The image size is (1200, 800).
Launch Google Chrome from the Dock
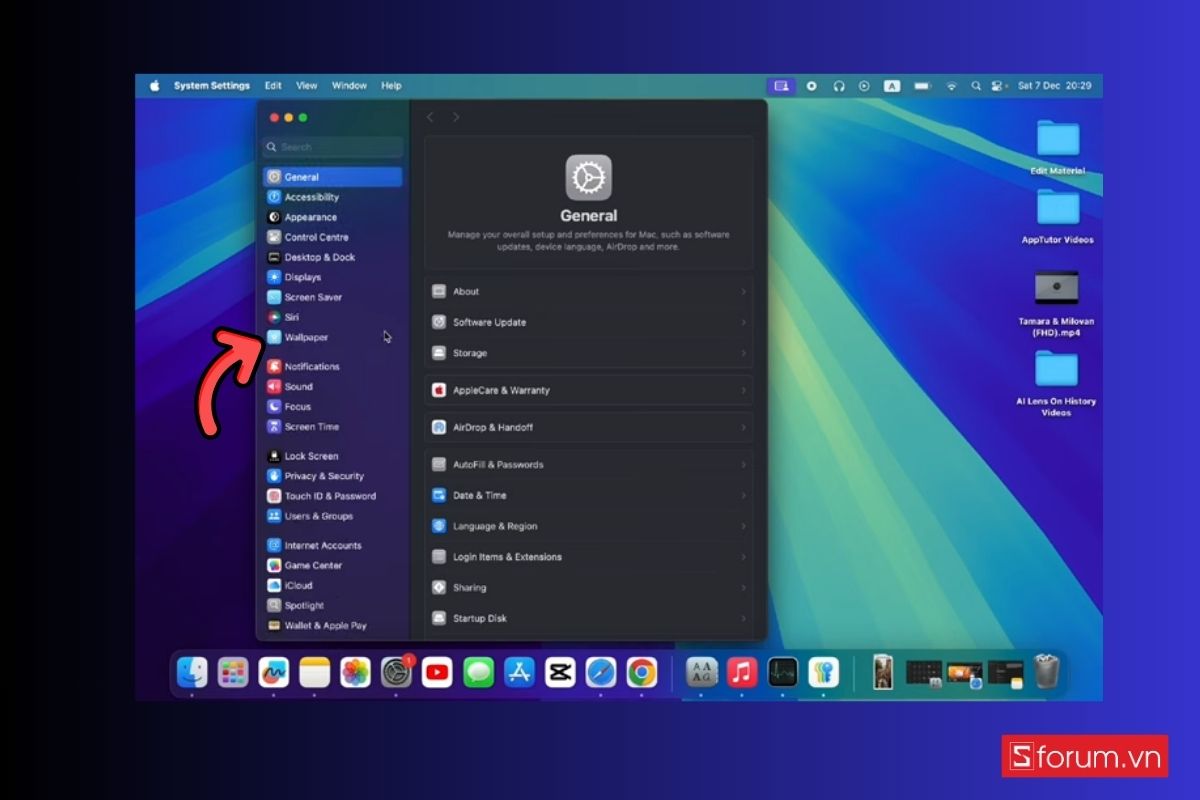[x=642, y=672]
